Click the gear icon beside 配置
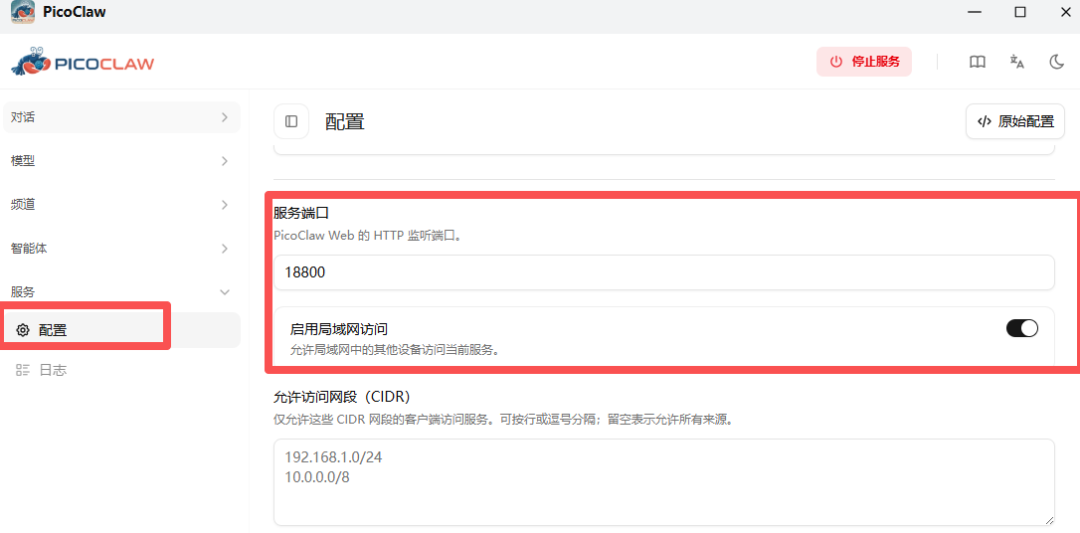 [x=23, y=331]
